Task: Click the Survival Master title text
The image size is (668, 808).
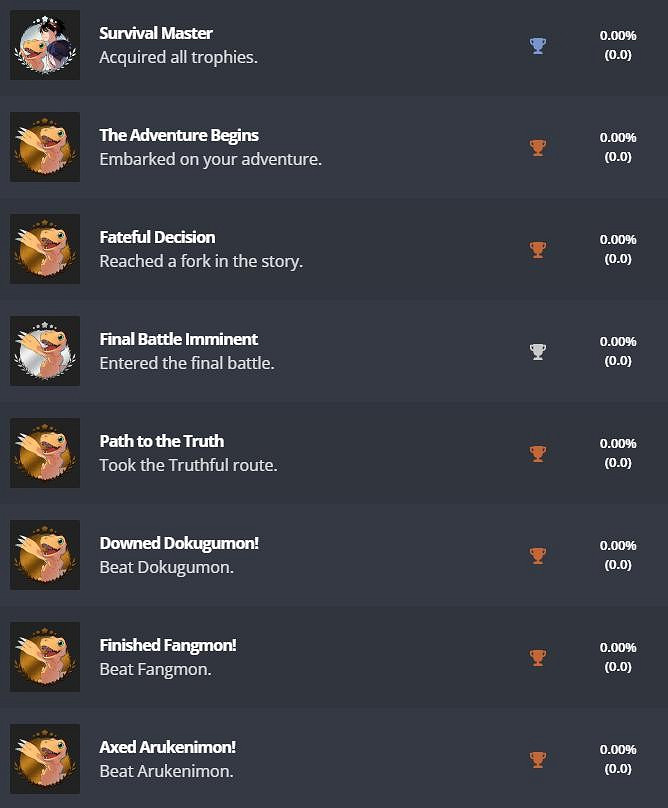Action: pyautogui.click(x=156, y=33)
